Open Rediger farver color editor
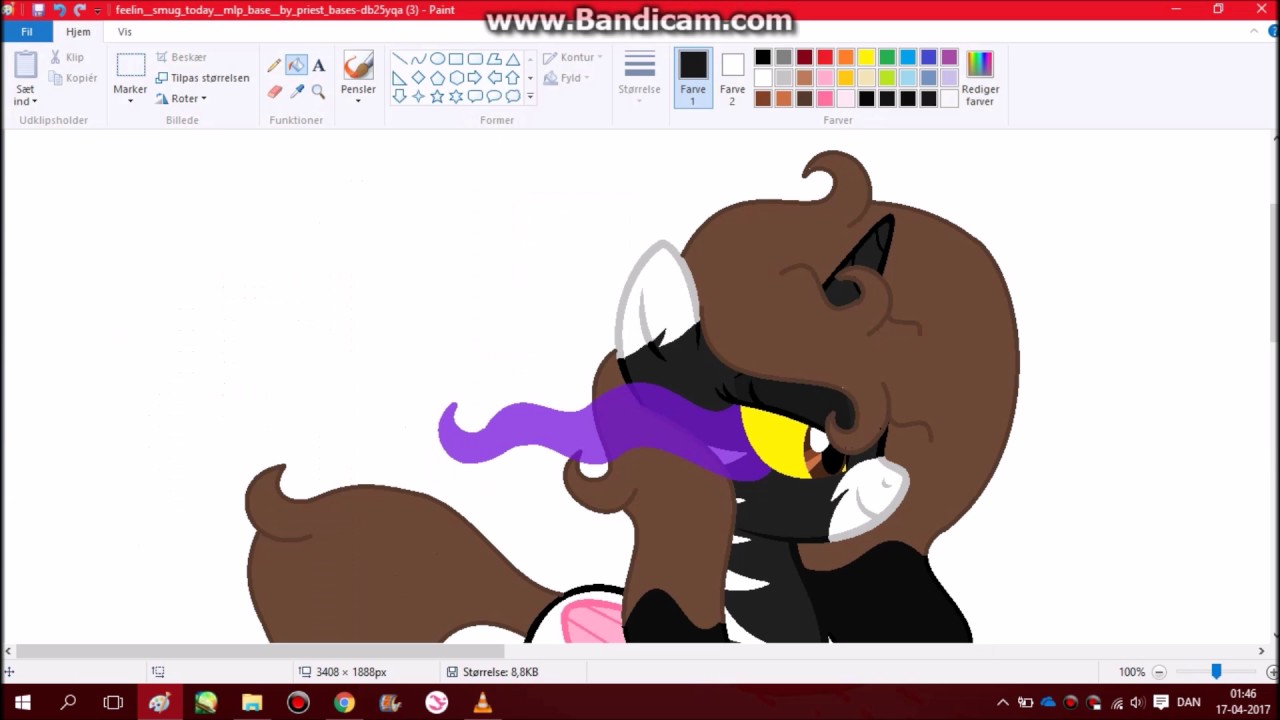1280x720 pixels. pos(980,78)
